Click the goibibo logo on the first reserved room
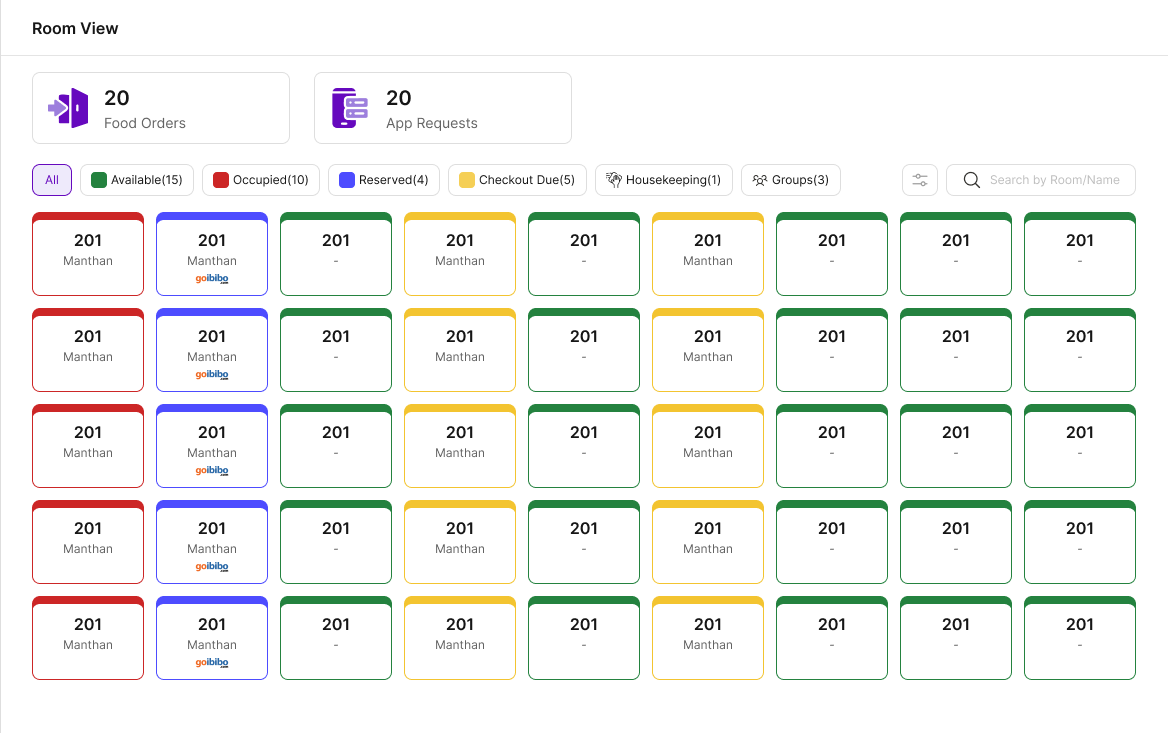This screenshot has height=733, width=1168. click(212, 280)
